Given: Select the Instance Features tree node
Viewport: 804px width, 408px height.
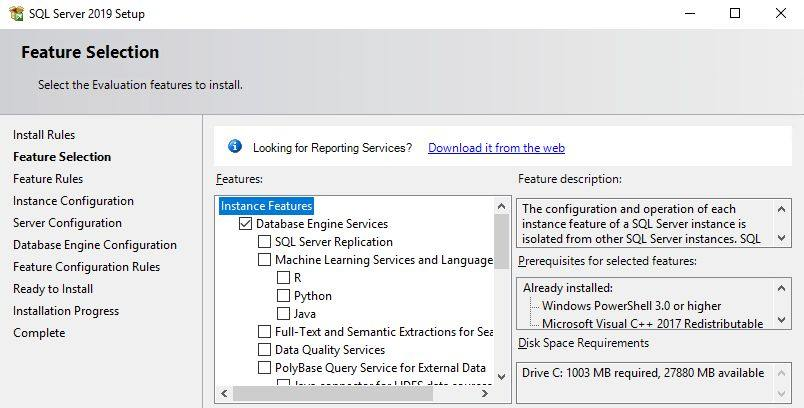Looking at the screenshot, I should tap(266, 206).
